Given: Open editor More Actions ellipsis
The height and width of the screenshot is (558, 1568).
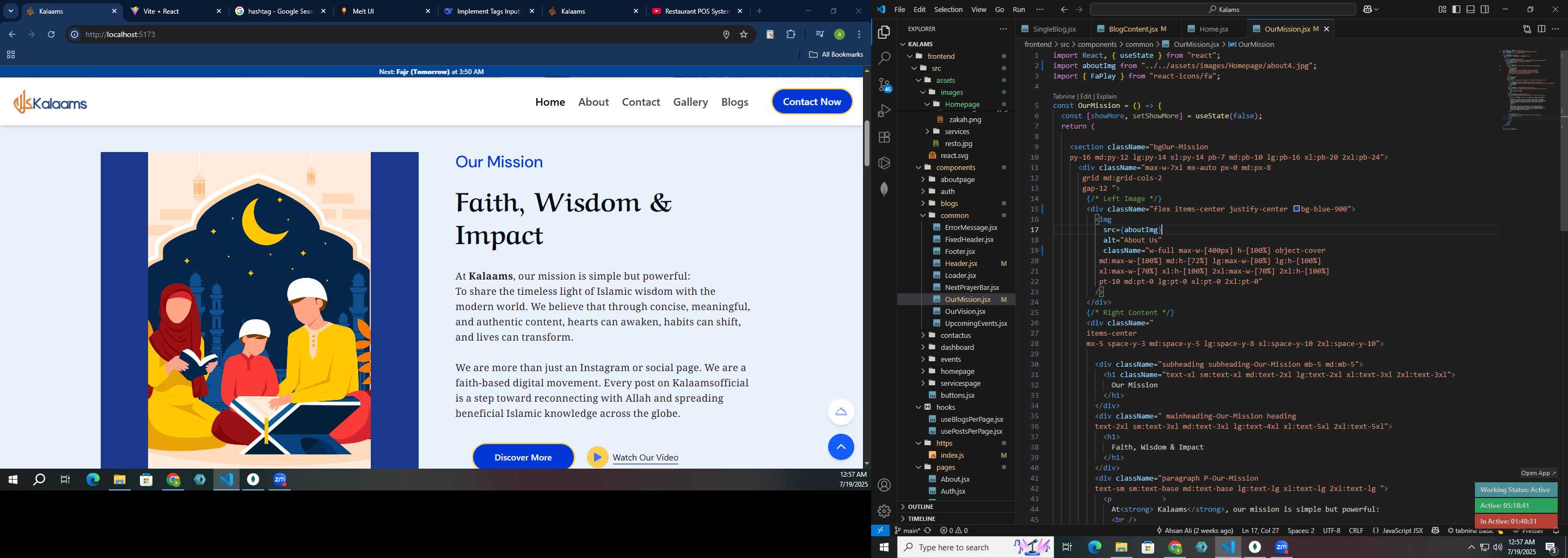Looking at the screenshot, I should pos(1555,29).
